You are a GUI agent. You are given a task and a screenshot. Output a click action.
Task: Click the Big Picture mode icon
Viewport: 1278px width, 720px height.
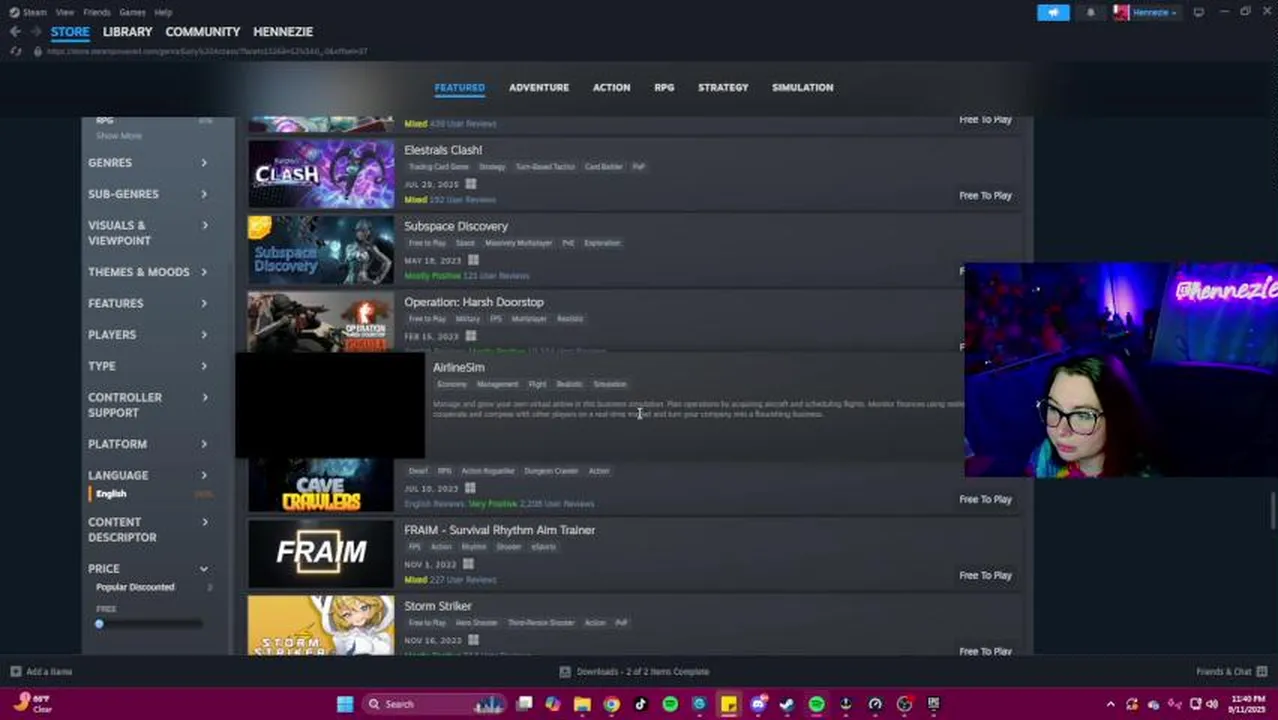point(1198,12)
